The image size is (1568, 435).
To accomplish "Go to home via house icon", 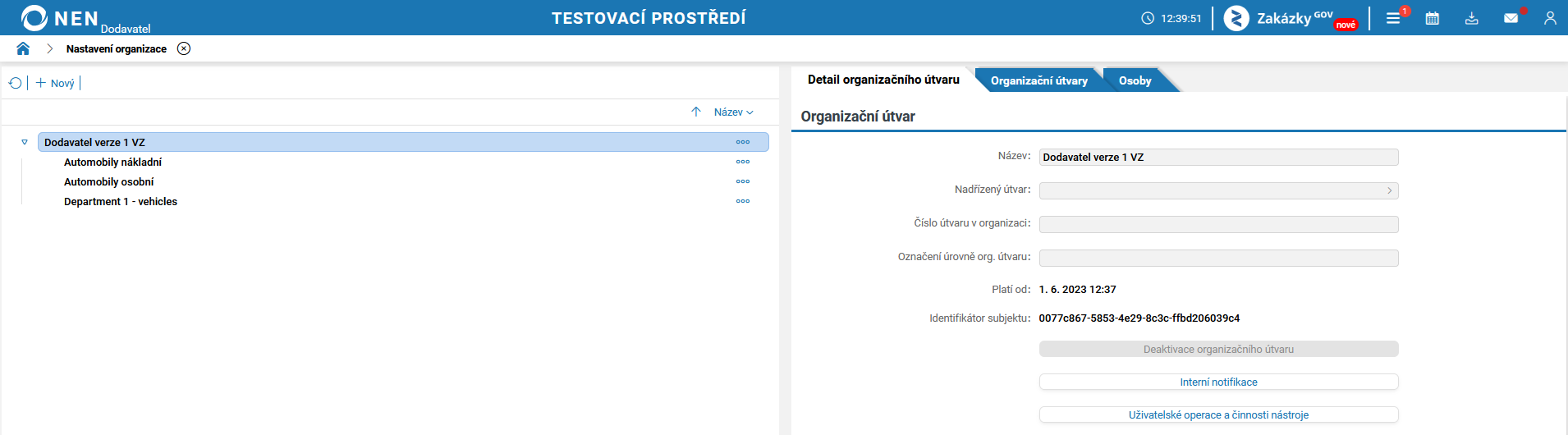I will [23, 48].
